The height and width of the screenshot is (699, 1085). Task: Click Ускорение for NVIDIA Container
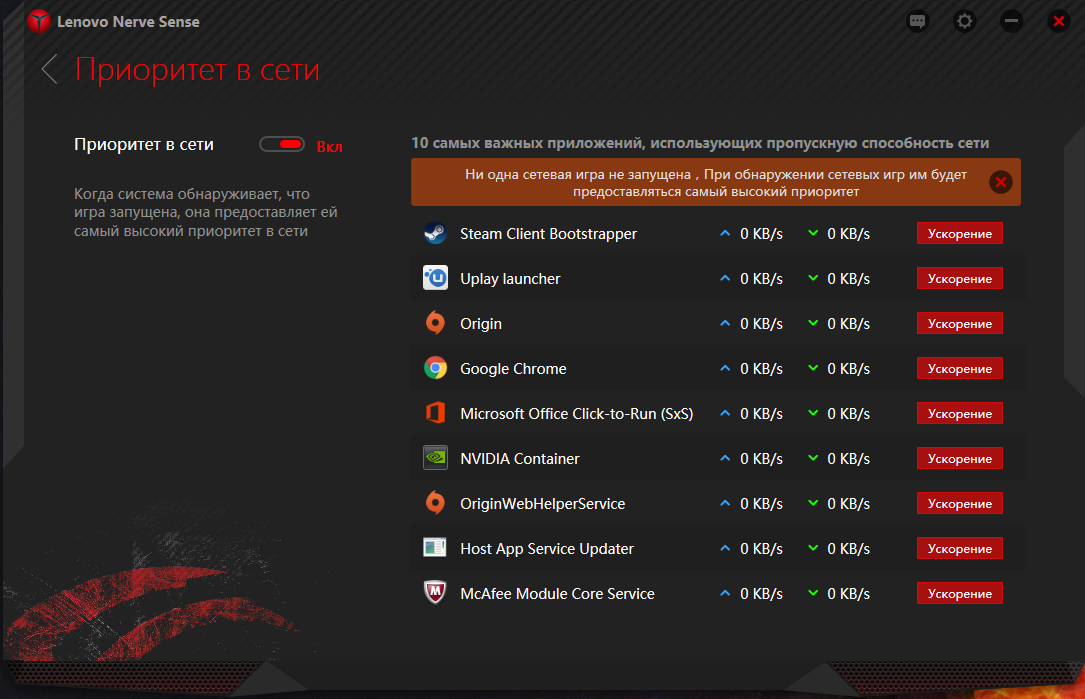click(960, 458)
